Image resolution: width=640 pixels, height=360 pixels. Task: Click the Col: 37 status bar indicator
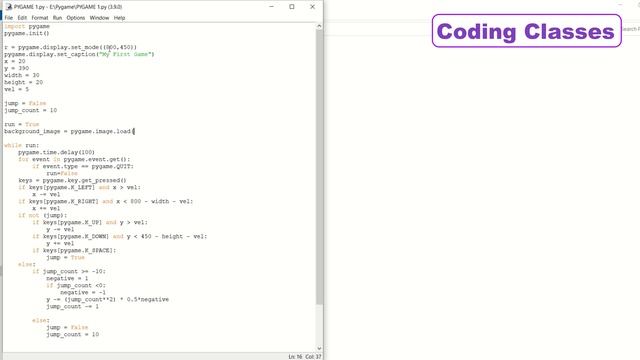pyautogui.click(x=313, y=357)
